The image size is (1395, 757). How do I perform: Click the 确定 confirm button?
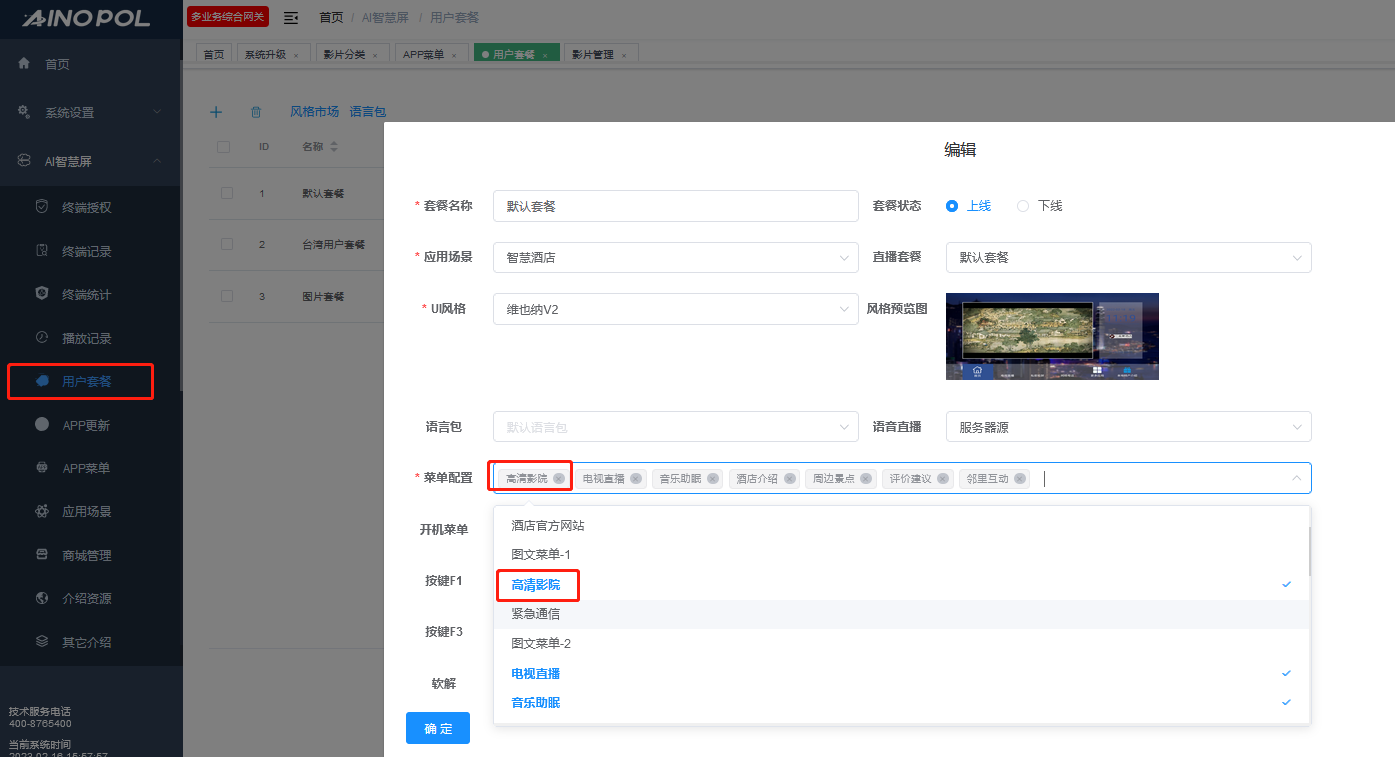[437, 728]
